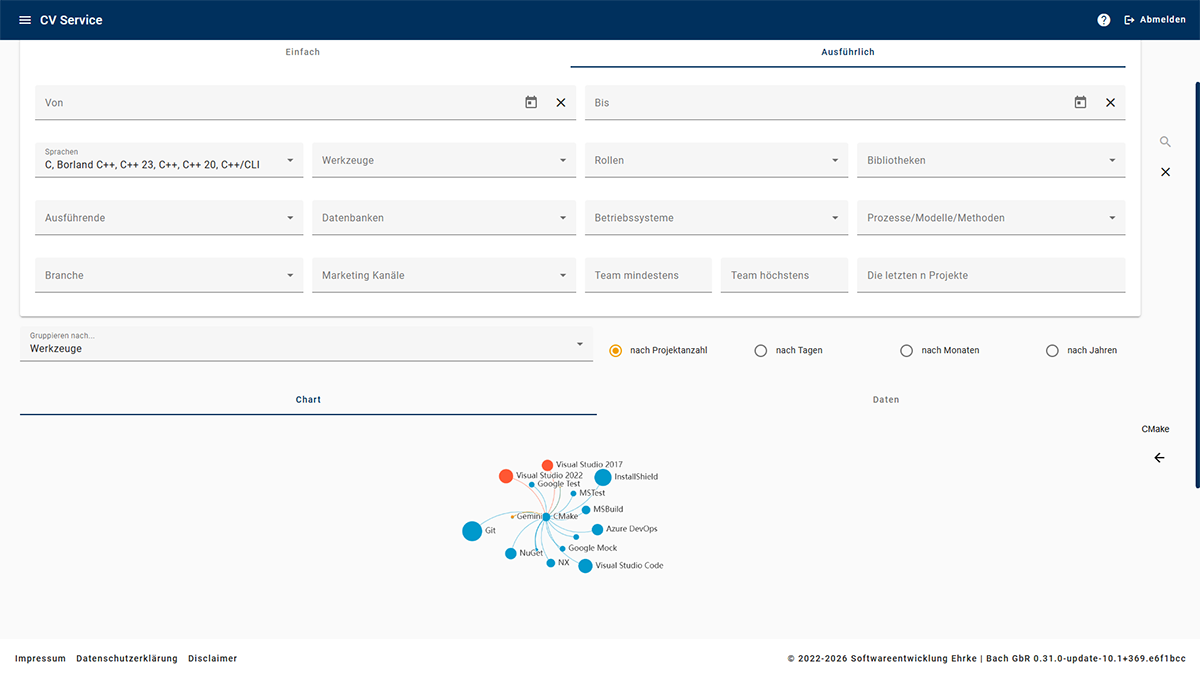
Task: Focus the Team mindestens field
Action: tap(648, 275)
